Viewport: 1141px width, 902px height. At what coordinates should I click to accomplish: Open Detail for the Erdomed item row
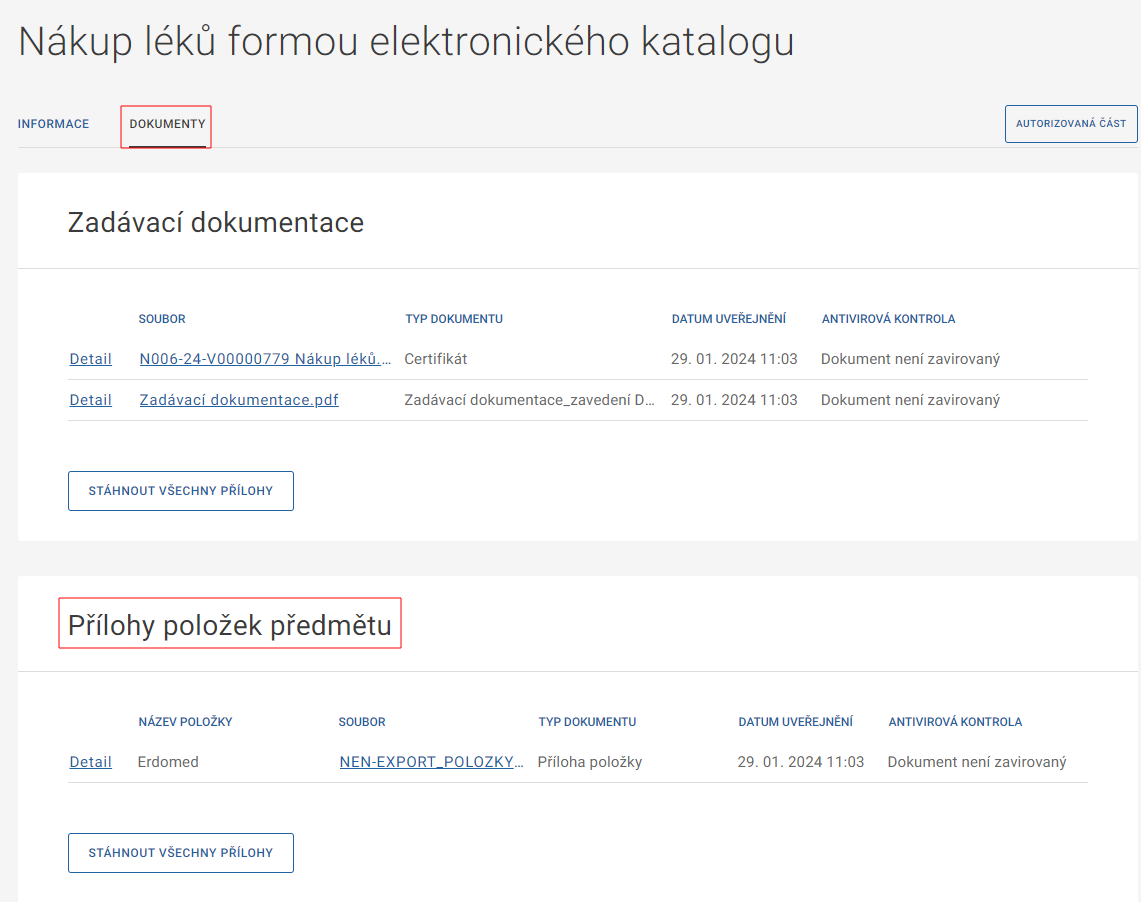[90, 762]
